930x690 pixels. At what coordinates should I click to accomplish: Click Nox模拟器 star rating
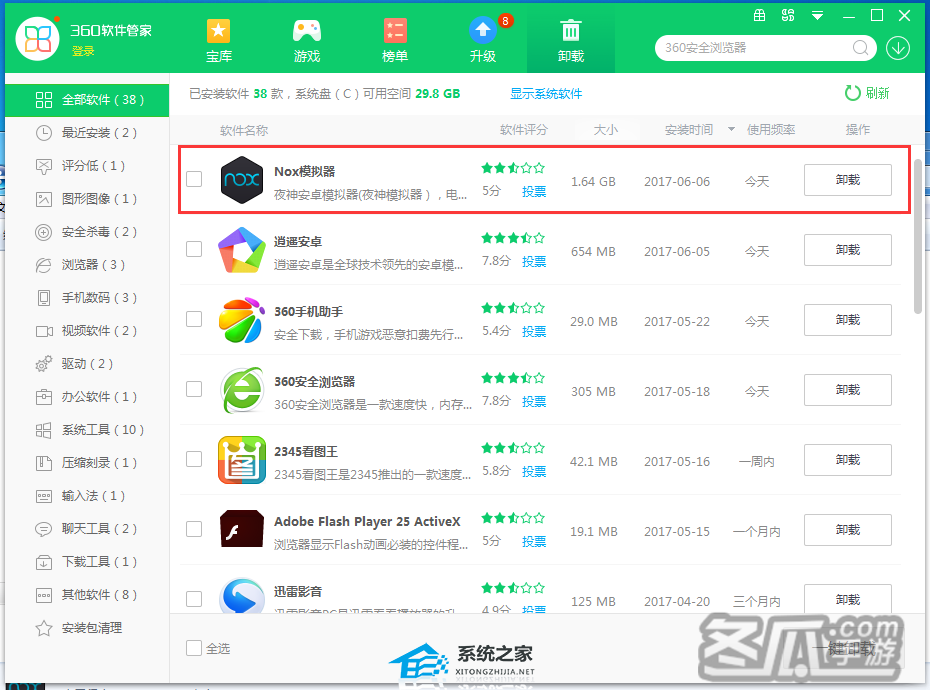click(513, 168)
